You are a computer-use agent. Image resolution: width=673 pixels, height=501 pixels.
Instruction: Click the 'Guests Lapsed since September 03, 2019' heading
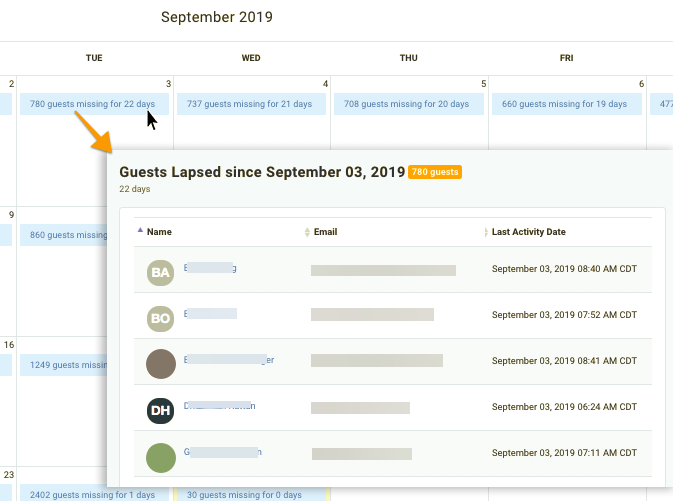(262, 172)
